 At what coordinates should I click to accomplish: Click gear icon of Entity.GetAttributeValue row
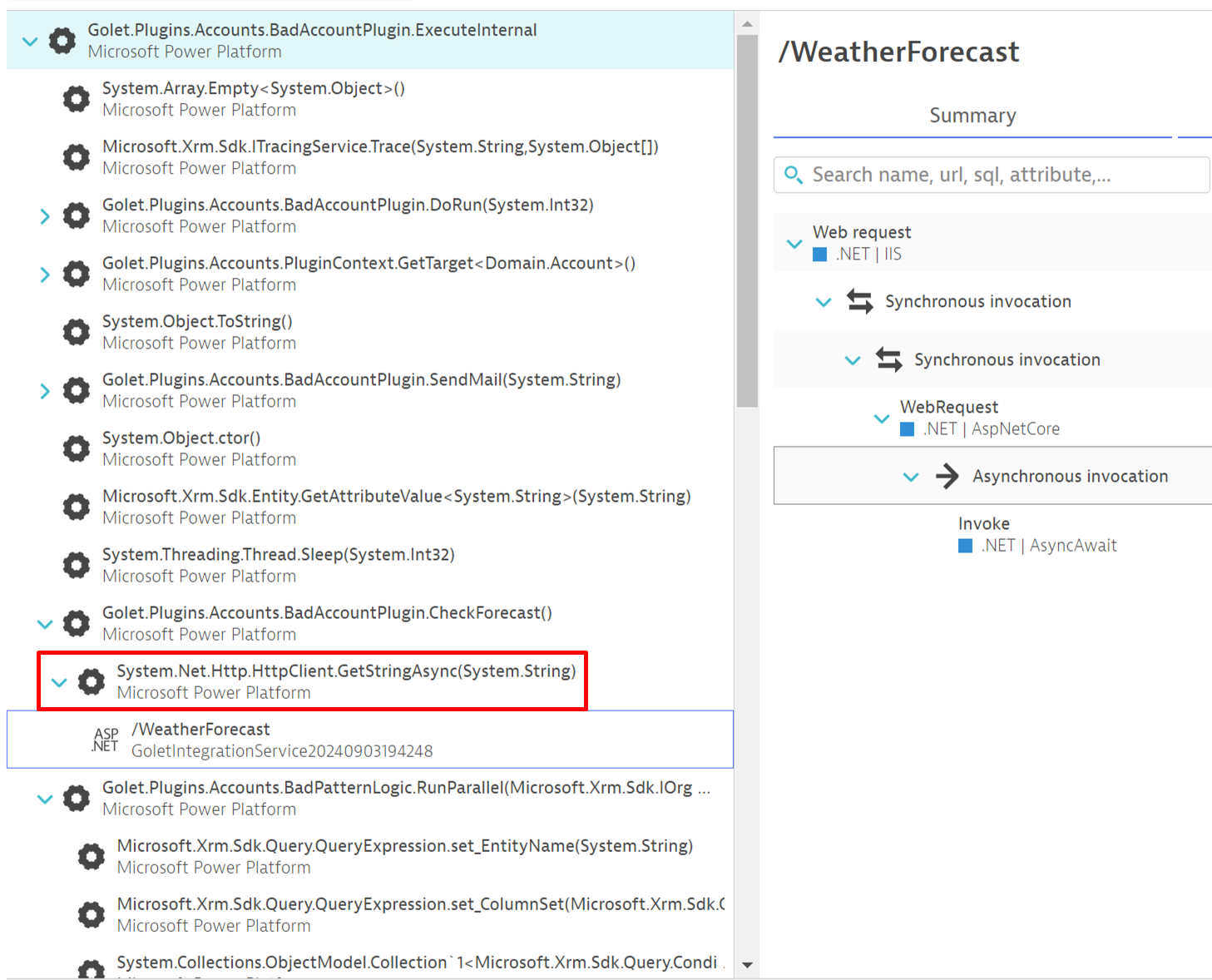(x=77, y=506)
